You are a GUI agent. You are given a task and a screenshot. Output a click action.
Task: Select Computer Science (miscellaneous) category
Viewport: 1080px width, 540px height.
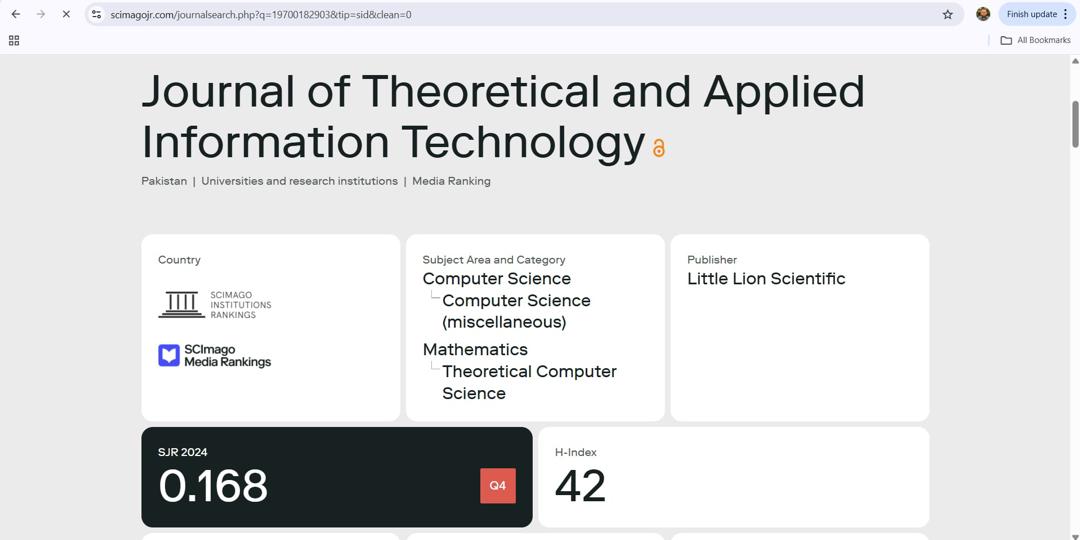click(x=515, y=311)
